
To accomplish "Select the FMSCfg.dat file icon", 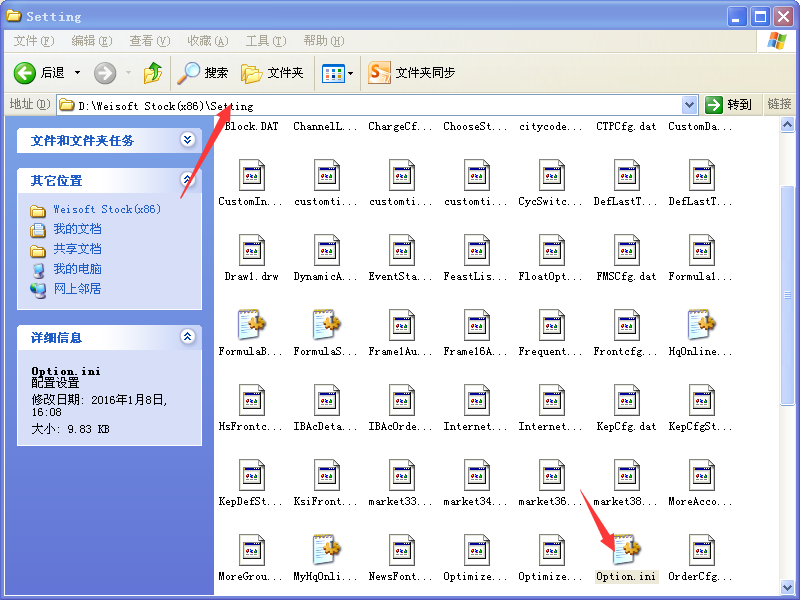I will pos(626,250).
